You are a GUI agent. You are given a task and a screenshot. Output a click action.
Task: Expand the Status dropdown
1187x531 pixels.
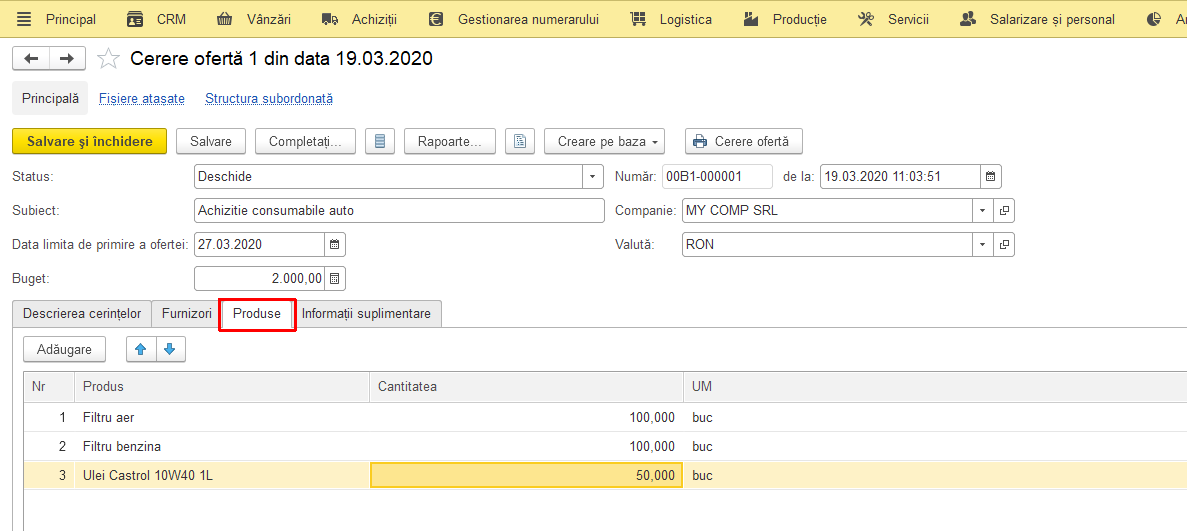[x=593, y=176]
